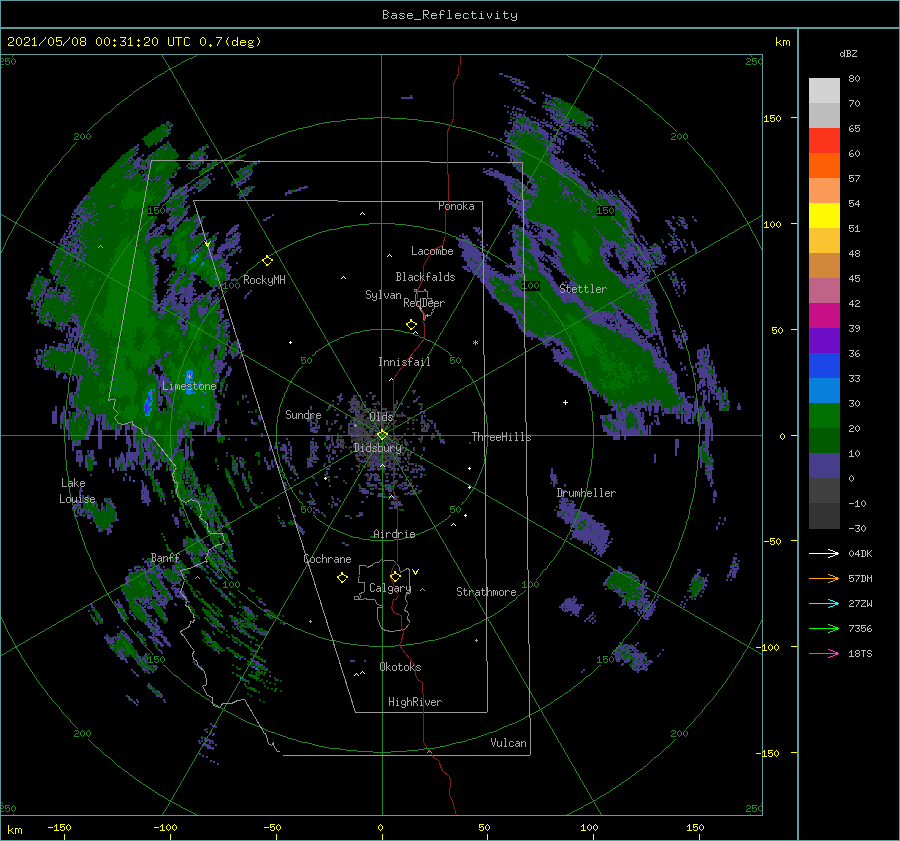The image size is (900, 841).
Task: Click the Sylvan label
Action: click(x=383, y=295)
